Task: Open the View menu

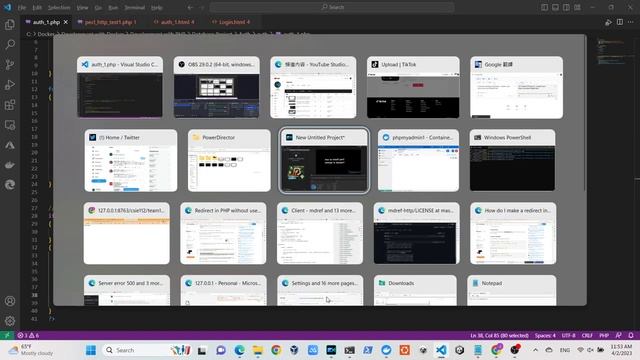Action: tap(82, 7)
